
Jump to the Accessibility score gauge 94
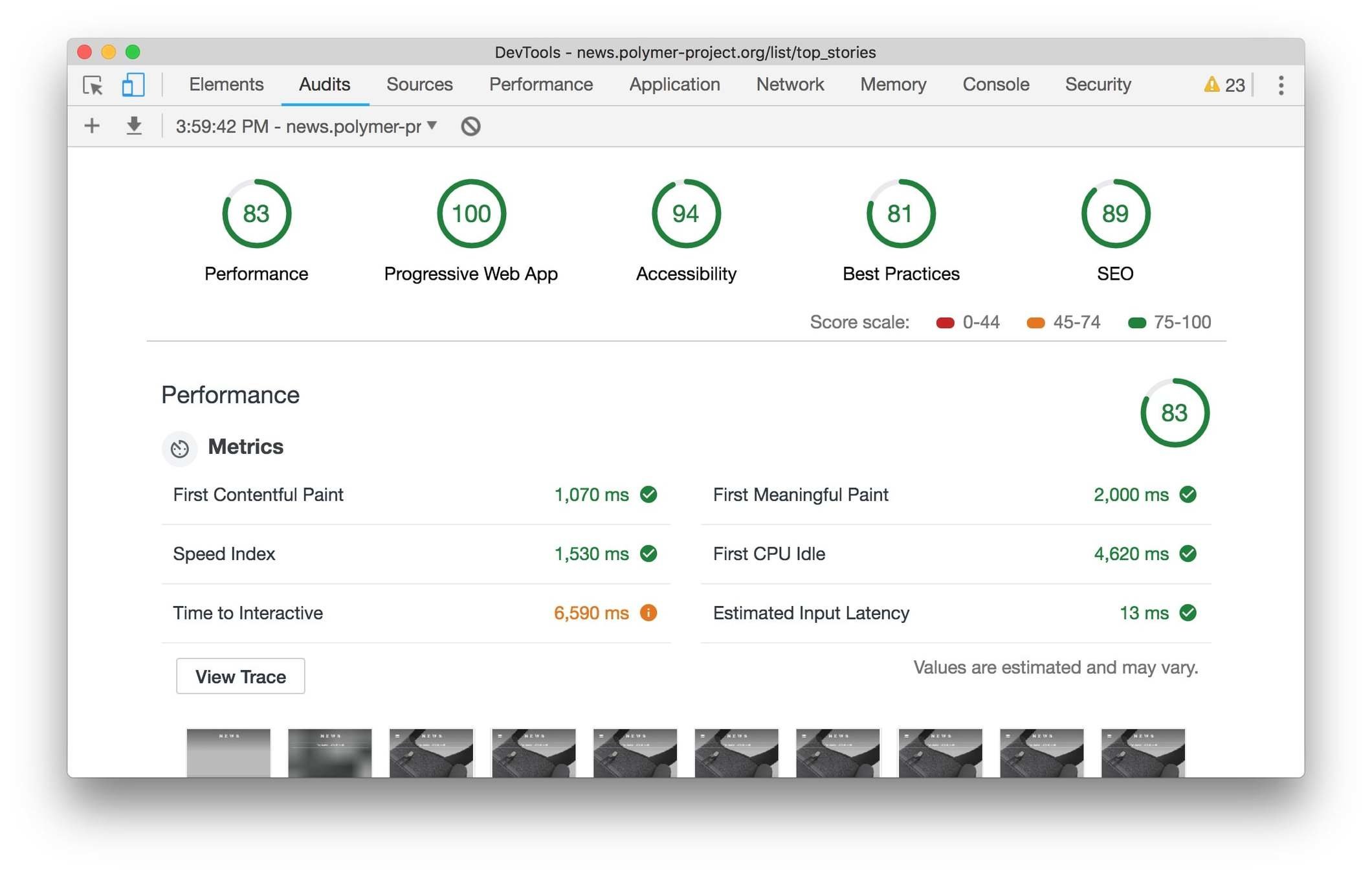coord(685,214)
